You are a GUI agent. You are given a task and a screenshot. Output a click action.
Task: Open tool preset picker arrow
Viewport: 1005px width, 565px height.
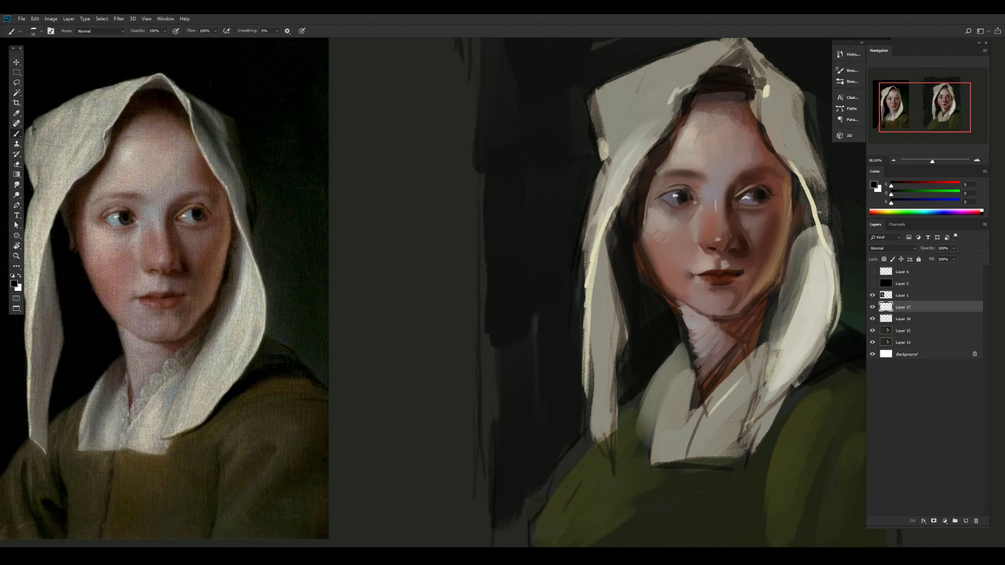click(x=20, y=31)
